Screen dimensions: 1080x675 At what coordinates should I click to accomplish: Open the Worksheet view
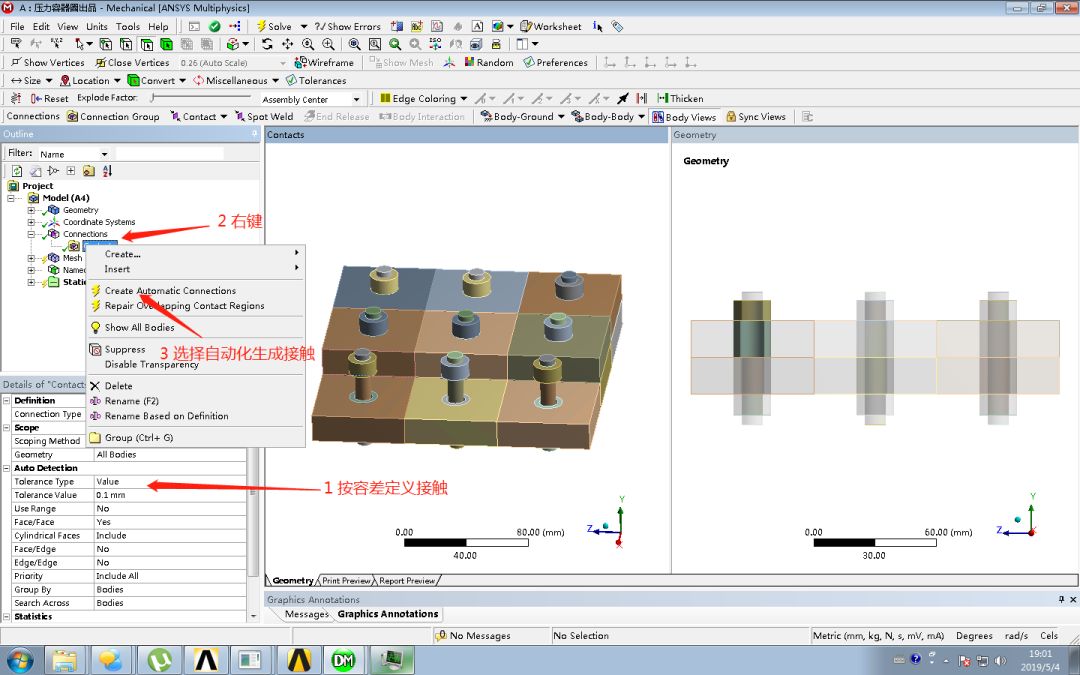(x=550, y=25)
